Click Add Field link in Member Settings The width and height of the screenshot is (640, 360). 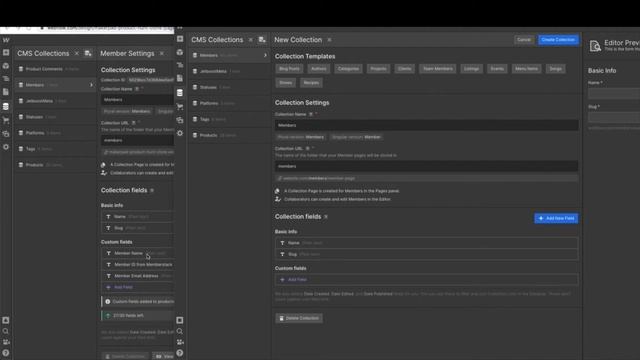[138, 287]
